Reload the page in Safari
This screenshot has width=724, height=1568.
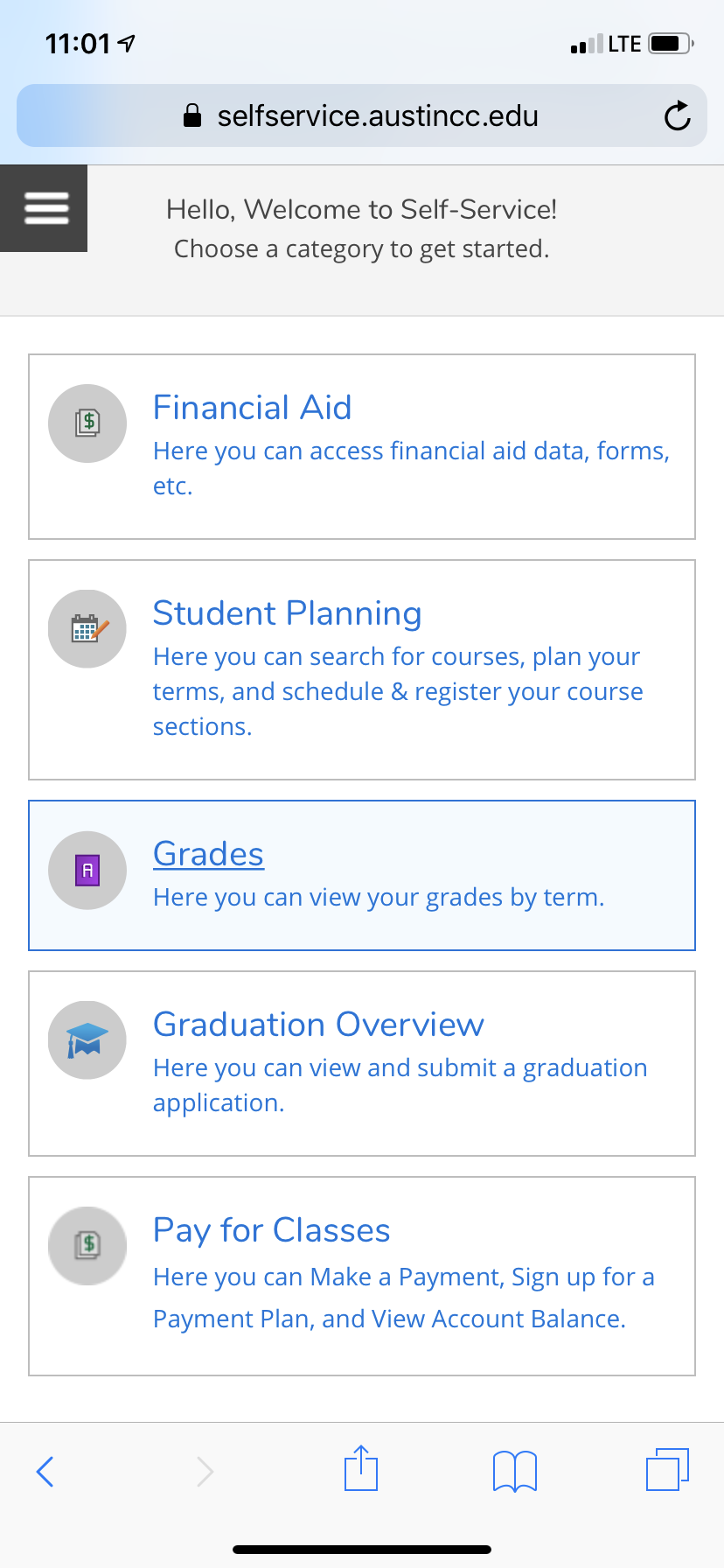[x=677, y=115]
